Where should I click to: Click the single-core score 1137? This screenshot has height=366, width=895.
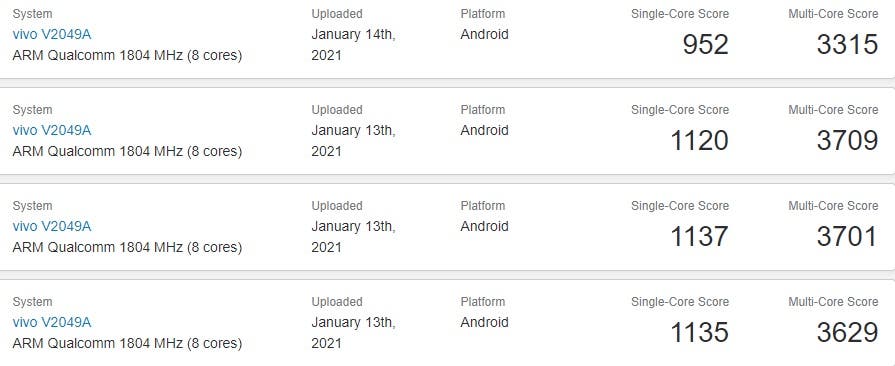click(x=699, y=236)
